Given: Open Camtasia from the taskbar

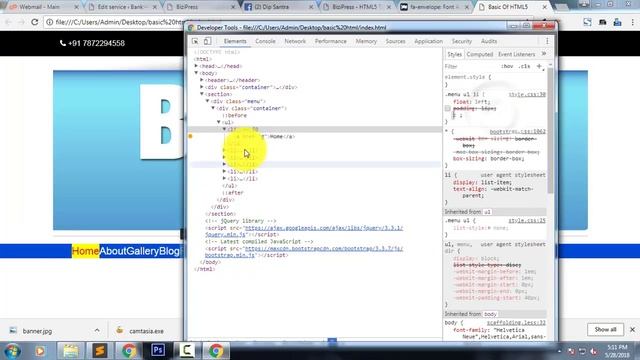Looking at the screenshot, I should click(x=187, y=351).
